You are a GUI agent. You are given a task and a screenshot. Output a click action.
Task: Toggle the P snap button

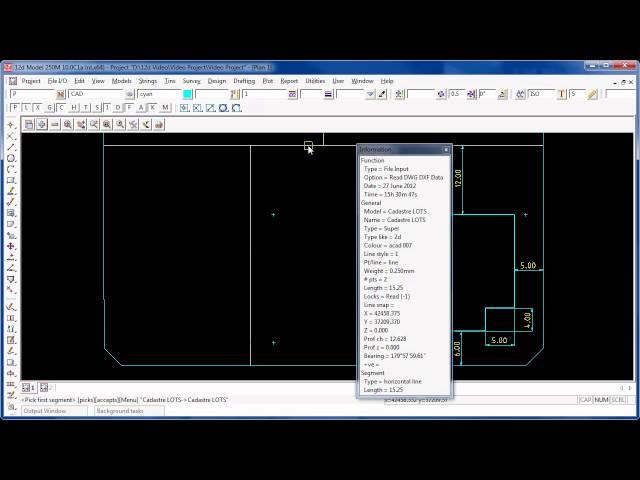click(15, 108)
